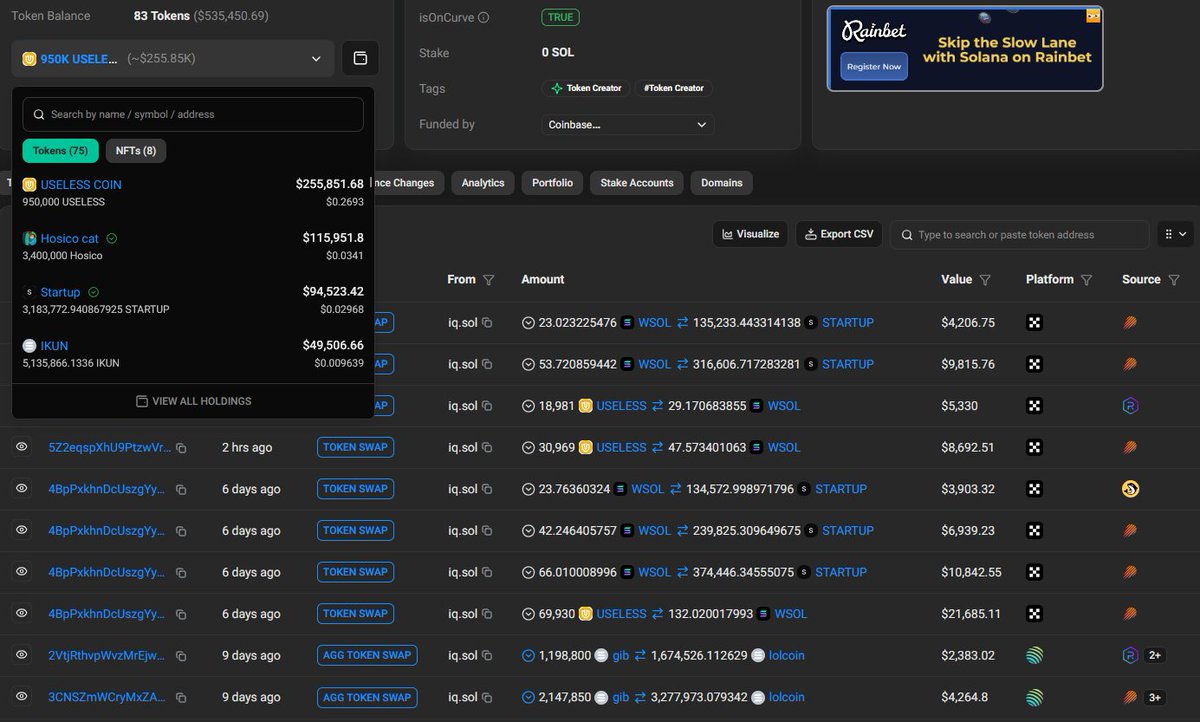Click VIEW ALL HOLDINGS

pyautogui.click(x=194, y=401)
